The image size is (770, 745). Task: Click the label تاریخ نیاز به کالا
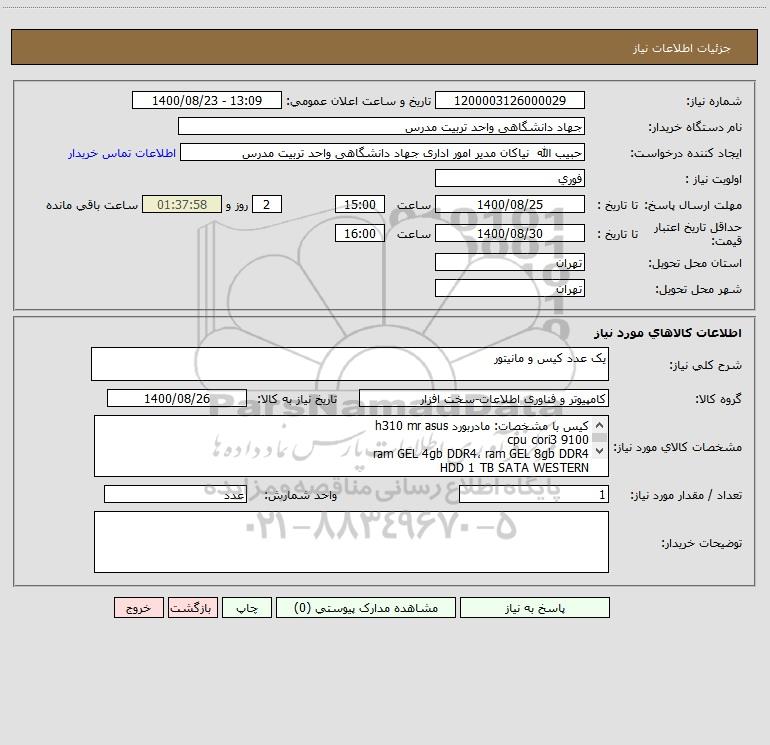pyautogui.click(x=297, y=399)
